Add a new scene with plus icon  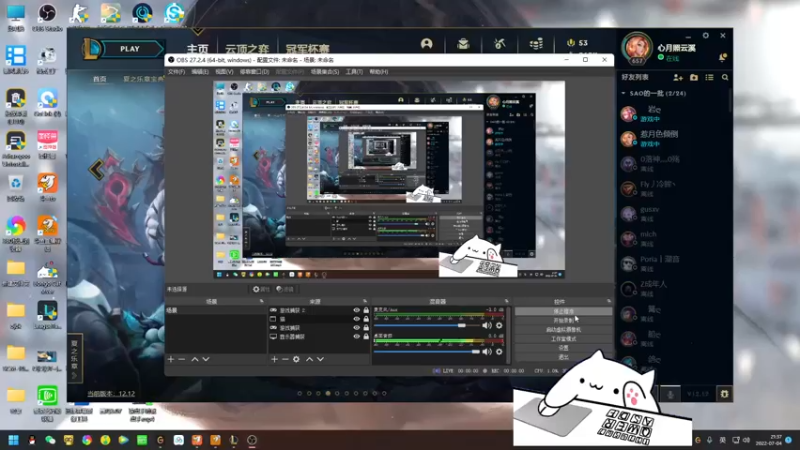tap(171, 359)
